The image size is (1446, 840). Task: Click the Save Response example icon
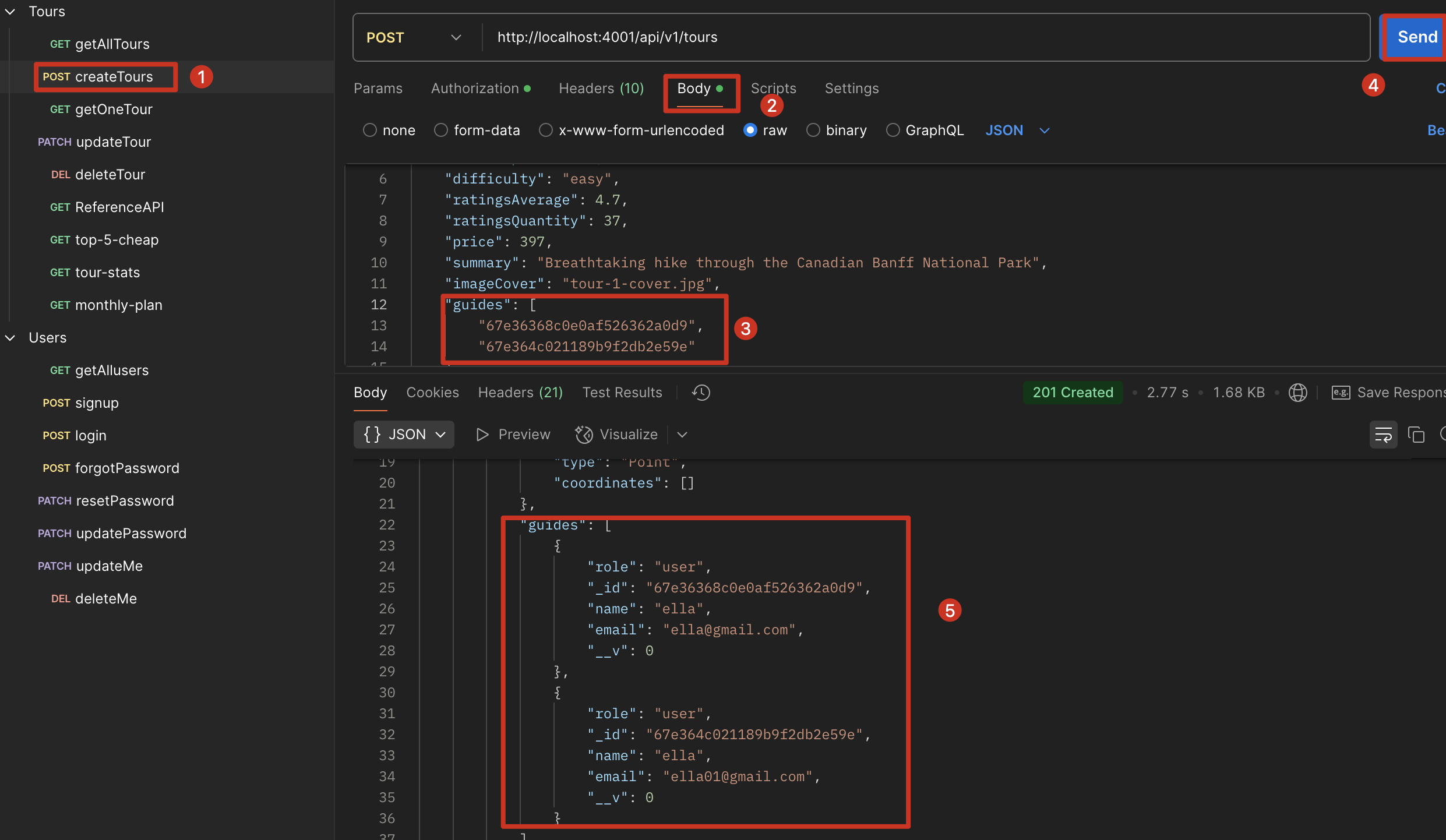tap(1341, 393)
